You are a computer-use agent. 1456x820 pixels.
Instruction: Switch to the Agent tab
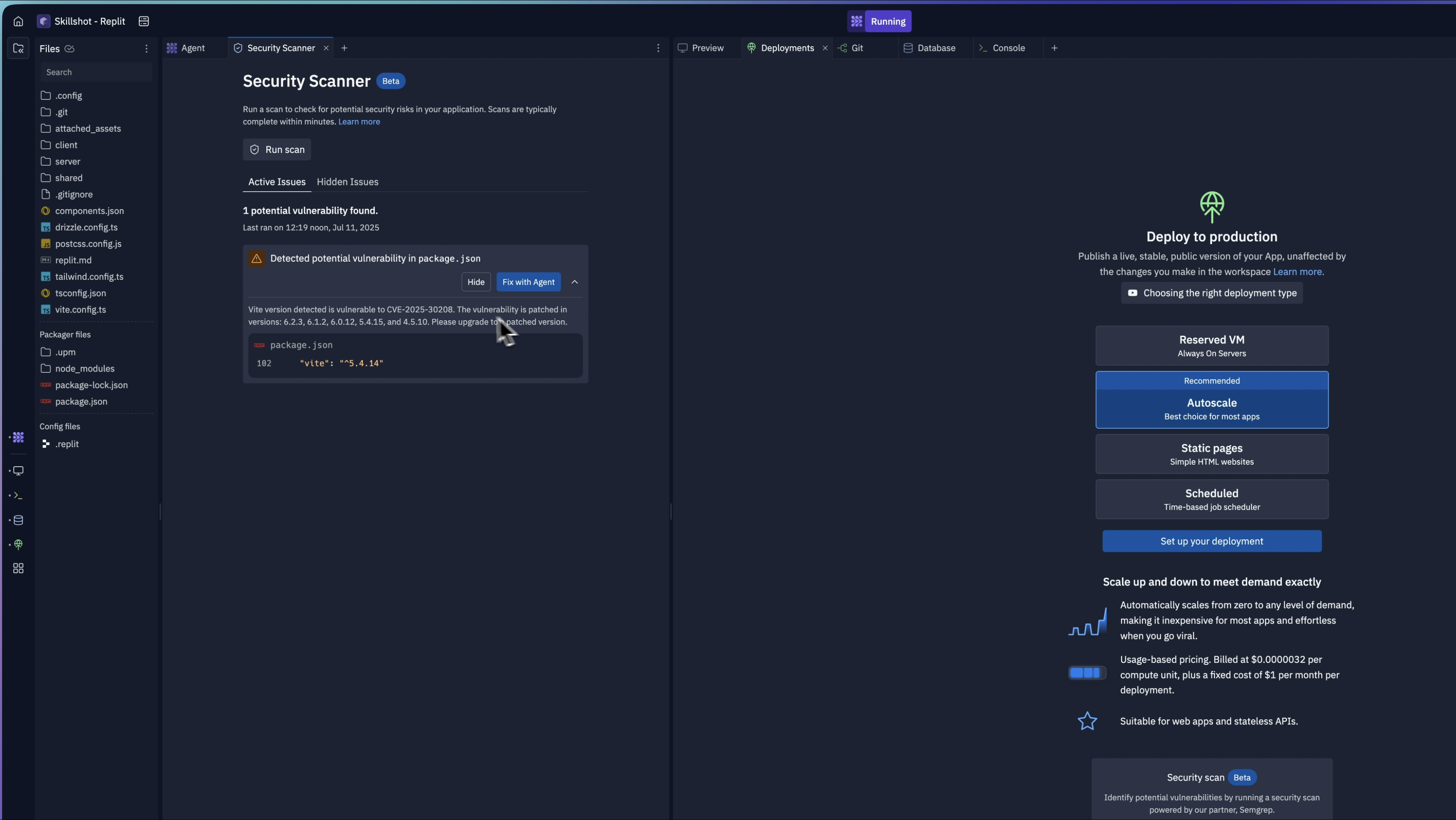[193, 48]
